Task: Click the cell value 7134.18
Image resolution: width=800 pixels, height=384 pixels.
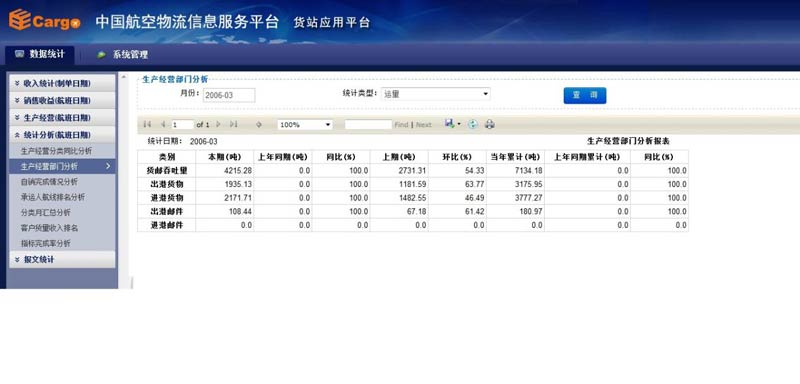Action: click(529, 171)
